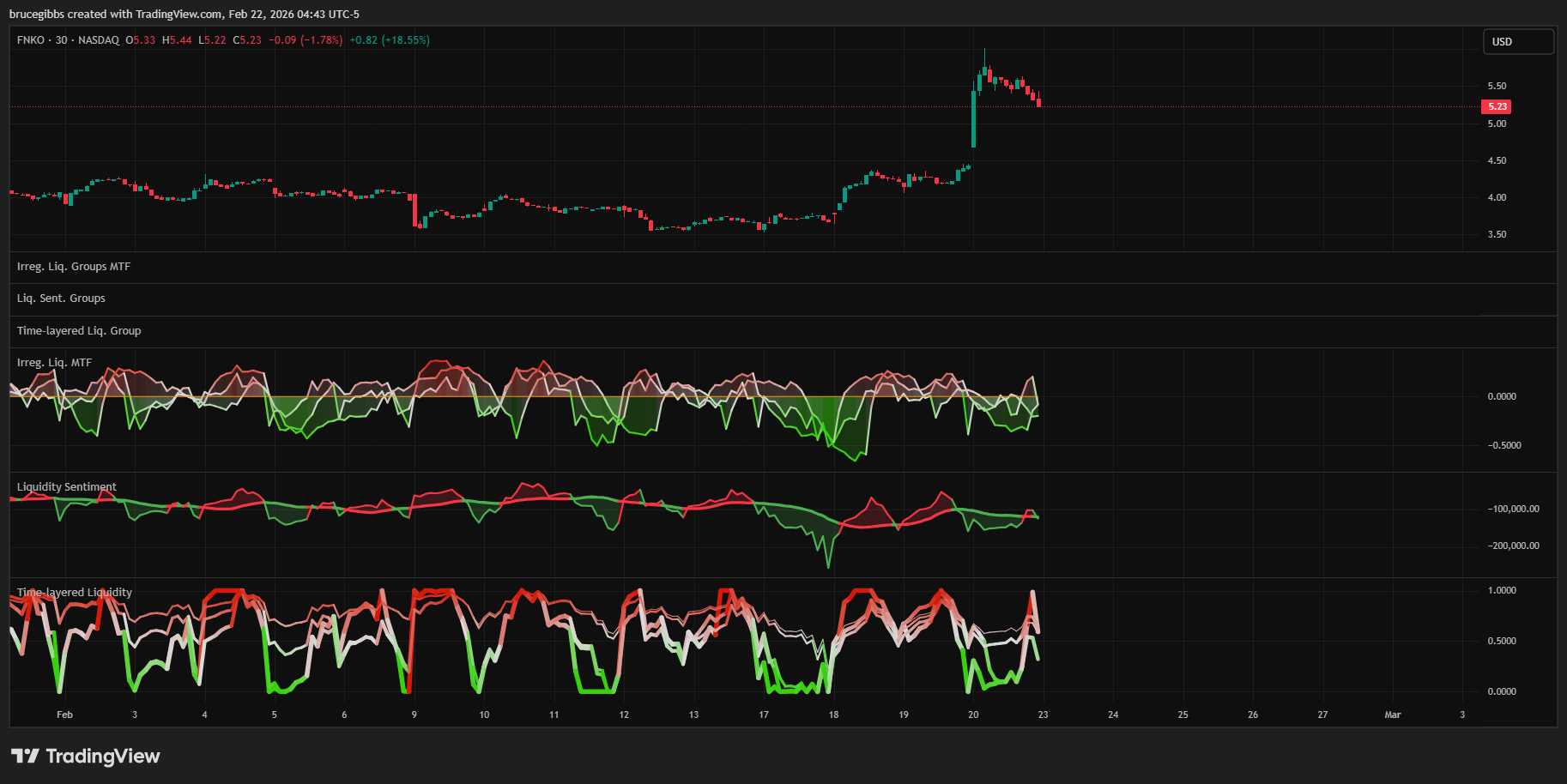Click the red 5.23 current price label
Viewport: 1567px width, 784px height.
click(x=1497, y=106)
